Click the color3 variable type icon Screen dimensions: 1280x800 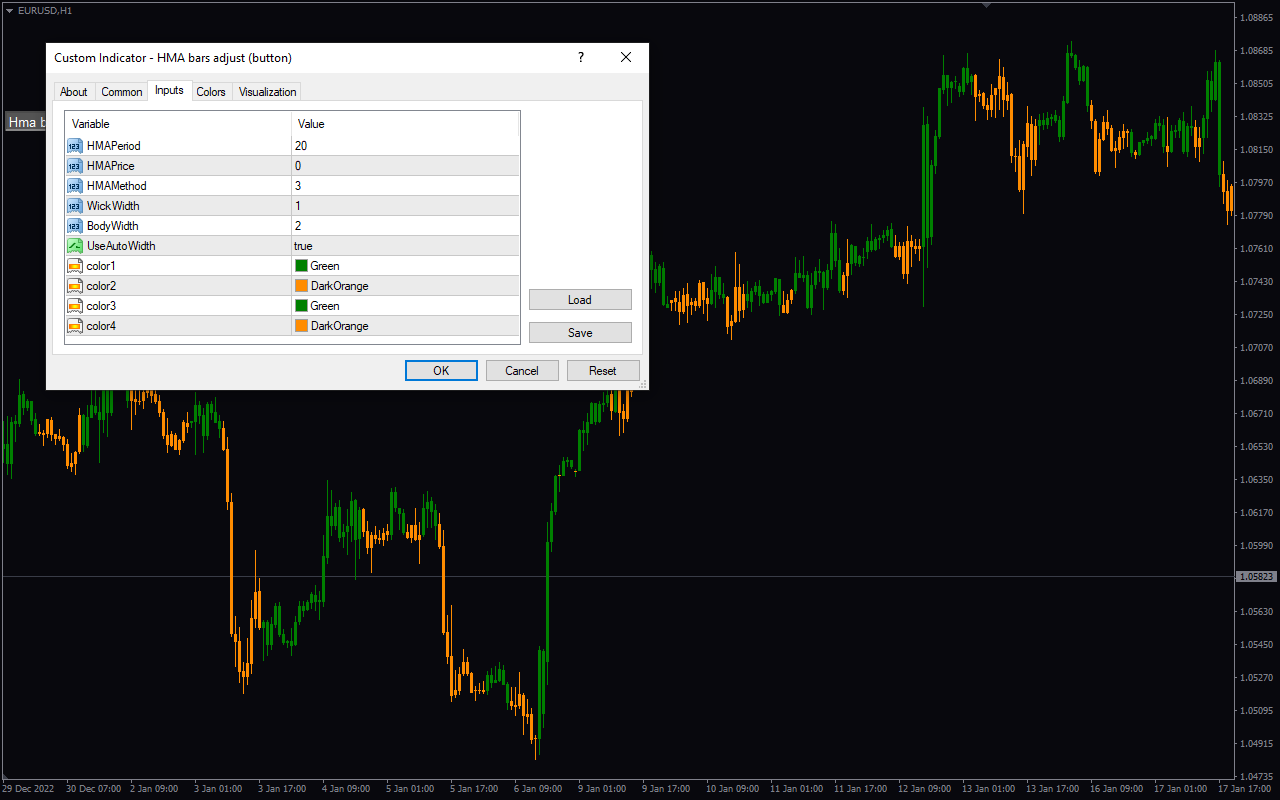coord(75,306)
